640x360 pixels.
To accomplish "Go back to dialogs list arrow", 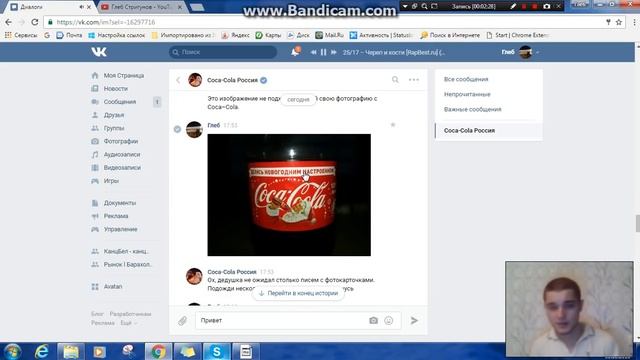I will pyautogui.click(x=178, y=80).
